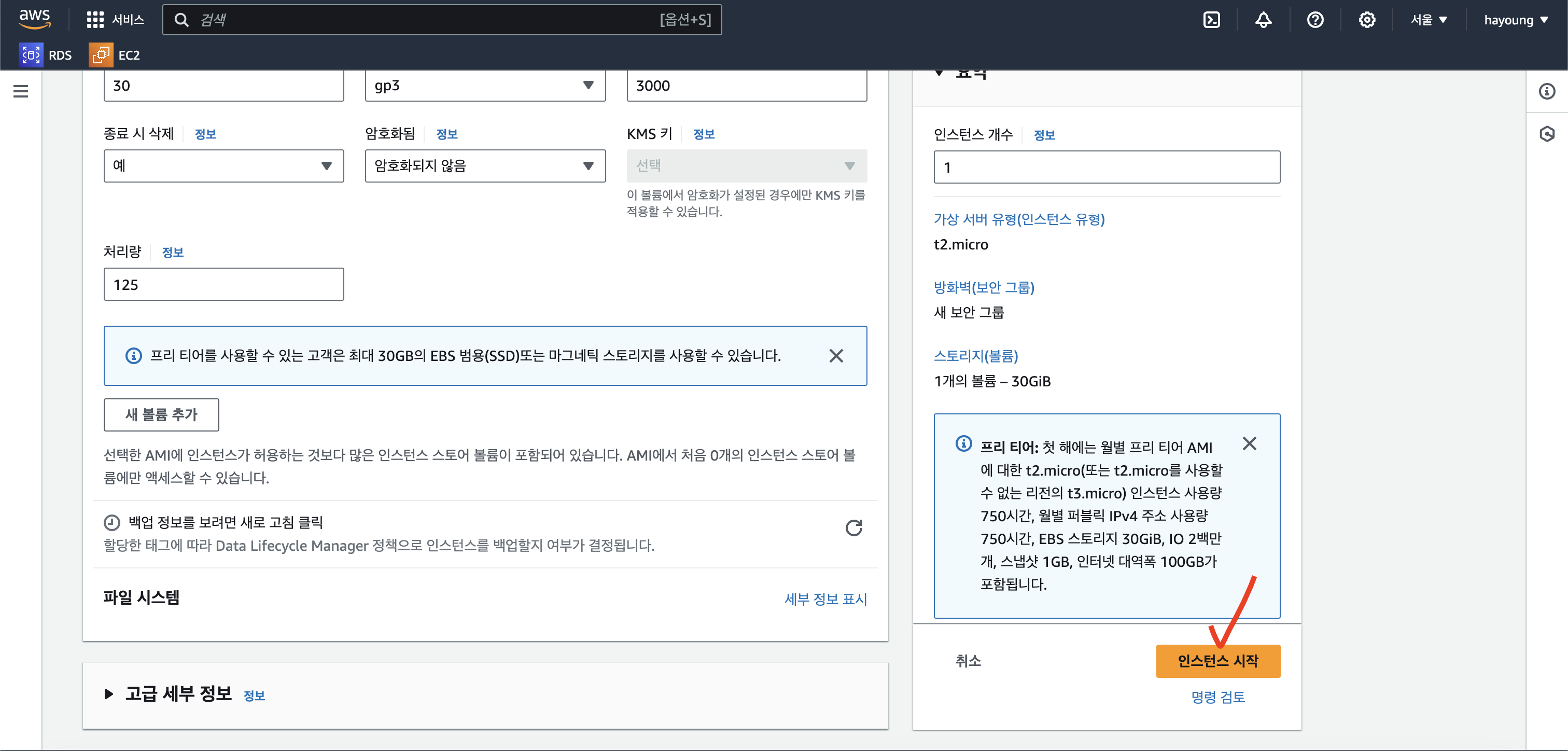The image size is (1568, 751).
Task: Open the services grid menu
Action: [115, 20]
